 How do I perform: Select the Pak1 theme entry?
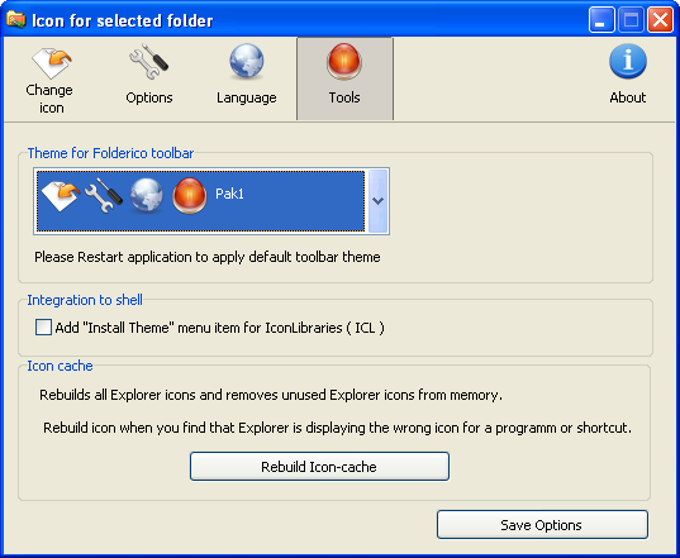click(230, 194)
